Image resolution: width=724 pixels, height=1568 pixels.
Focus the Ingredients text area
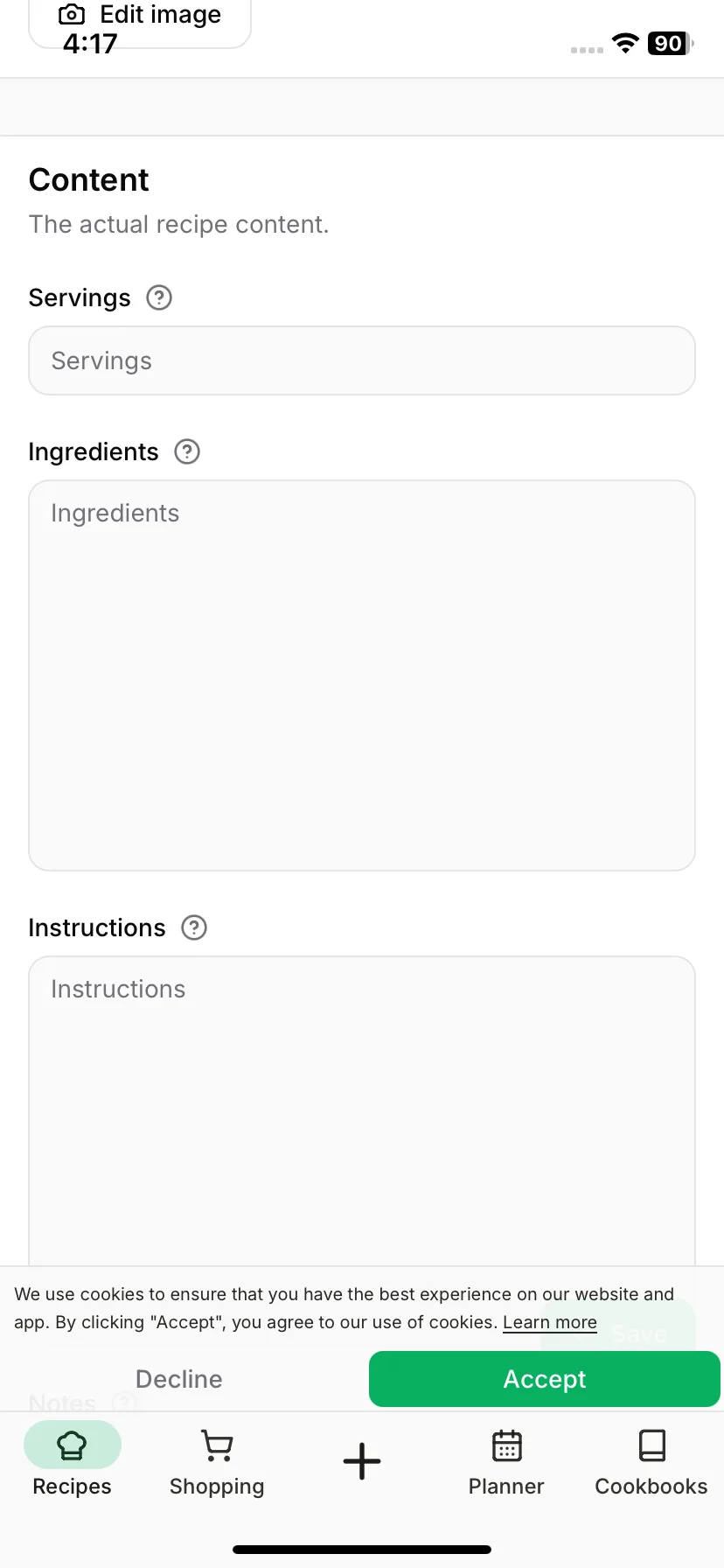(362, 675)
